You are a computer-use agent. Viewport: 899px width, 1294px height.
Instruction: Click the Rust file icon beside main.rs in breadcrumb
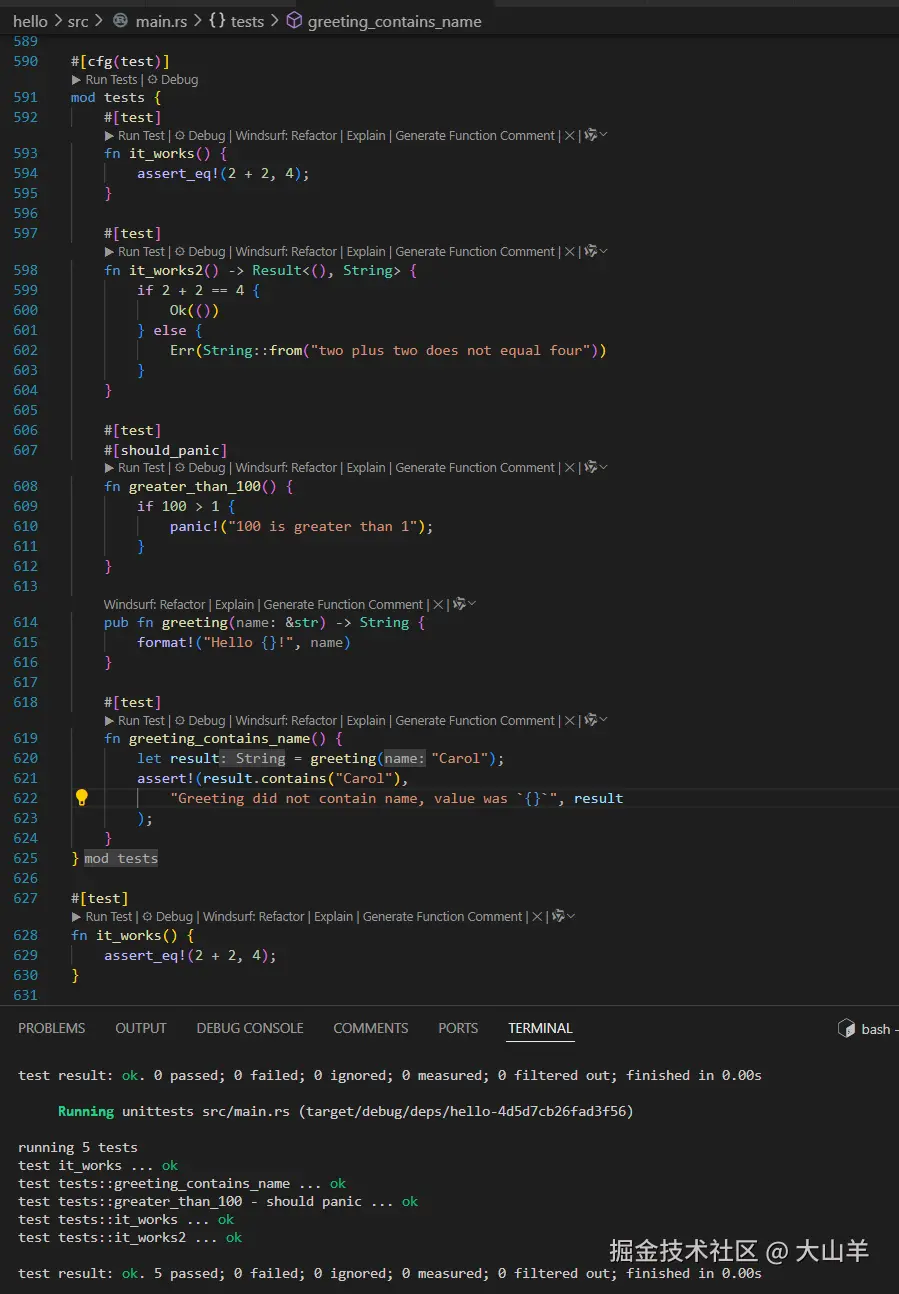pos(120,21)
